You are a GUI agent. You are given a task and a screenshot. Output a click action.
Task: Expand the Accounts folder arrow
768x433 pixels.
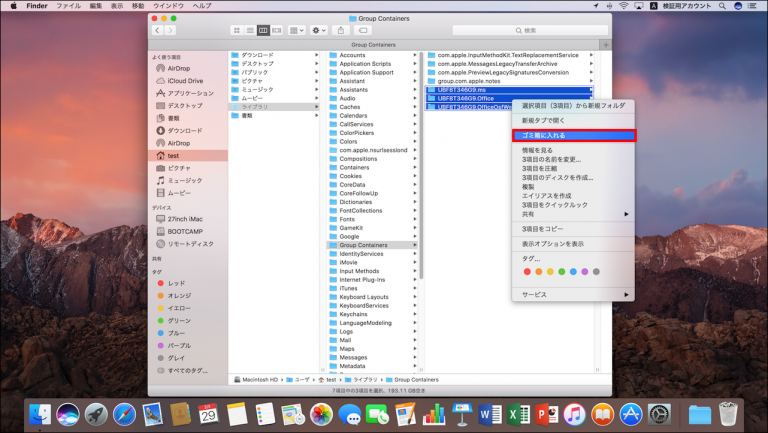coord(415,55)
